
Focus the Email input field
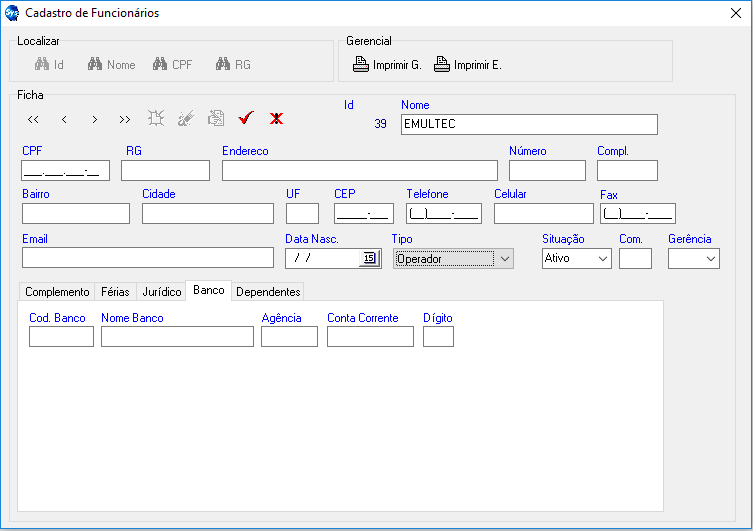click(x=147, y=258)
